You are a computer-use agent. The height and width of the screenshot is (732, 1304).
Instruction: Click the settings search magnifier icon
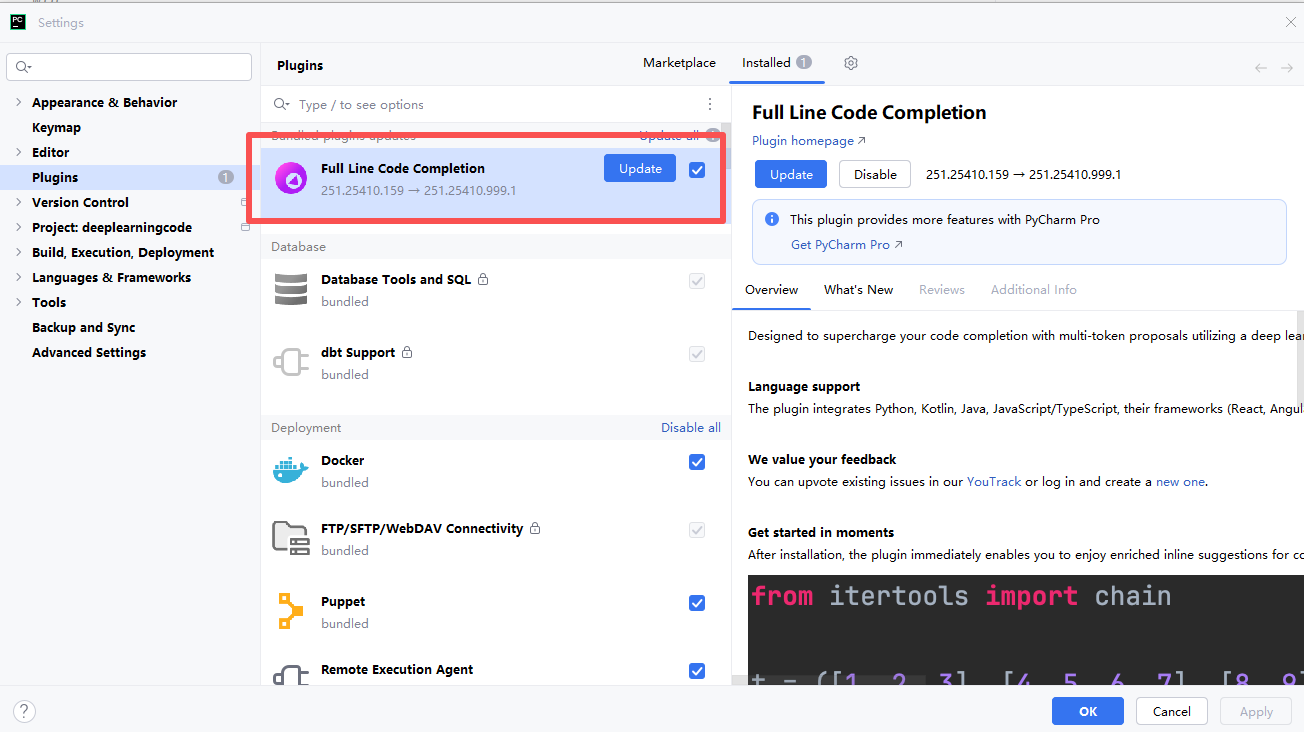tap(23, 67)
